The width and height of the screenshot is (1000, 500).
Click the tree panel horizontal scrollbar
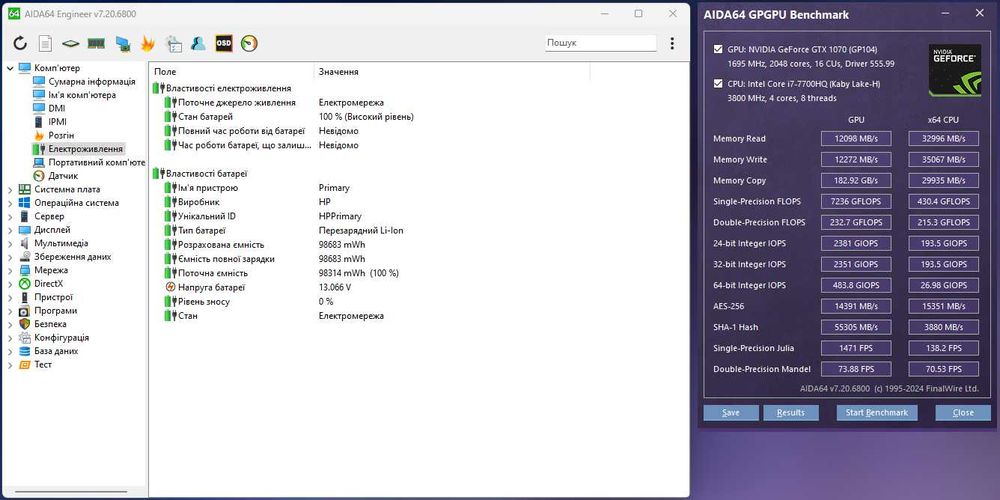pyautogui.click(x=71, y=492)
